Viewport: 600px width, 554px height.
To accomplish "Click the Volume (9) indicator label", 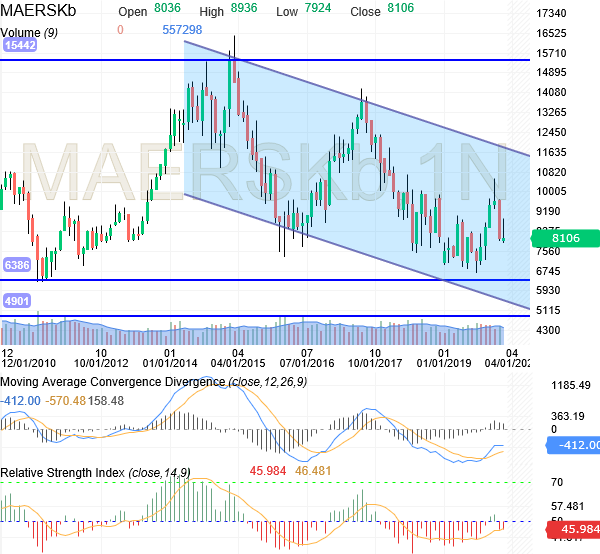I will coord(29,33).
